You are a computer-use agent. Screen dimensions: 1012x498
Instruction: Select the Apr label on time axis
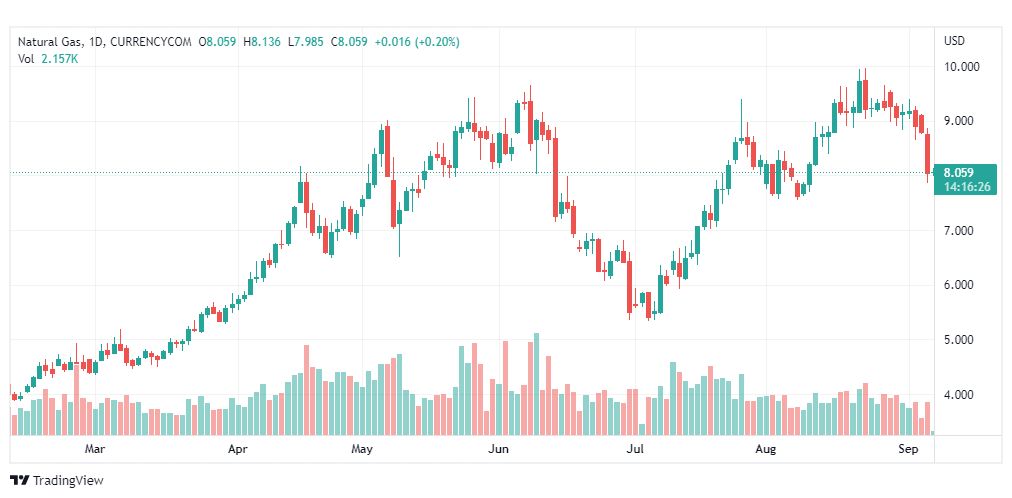[x=237, y=449]
